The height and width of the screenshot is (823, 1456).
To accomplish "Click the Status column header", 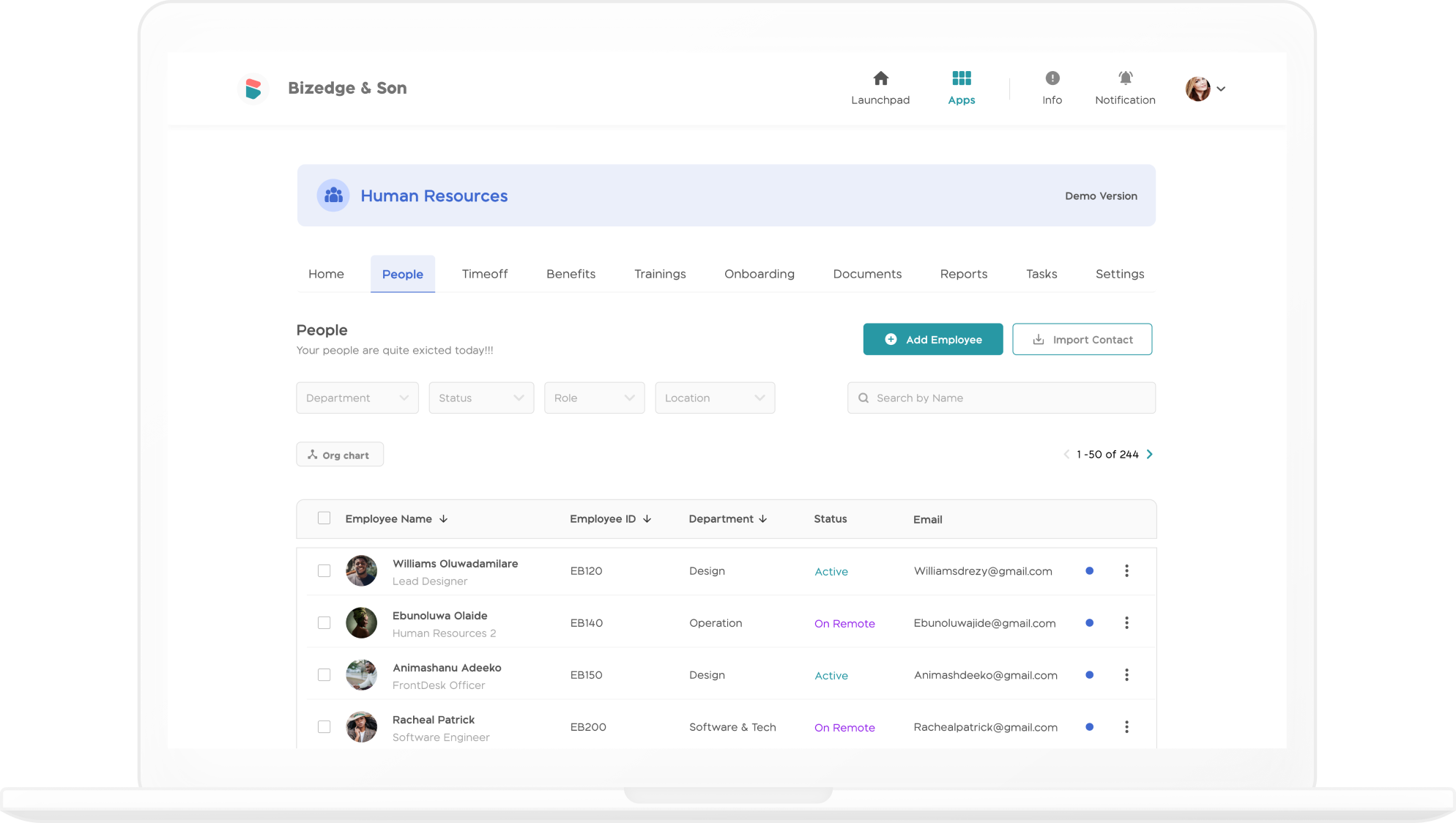I will click(x=830, y=518).
